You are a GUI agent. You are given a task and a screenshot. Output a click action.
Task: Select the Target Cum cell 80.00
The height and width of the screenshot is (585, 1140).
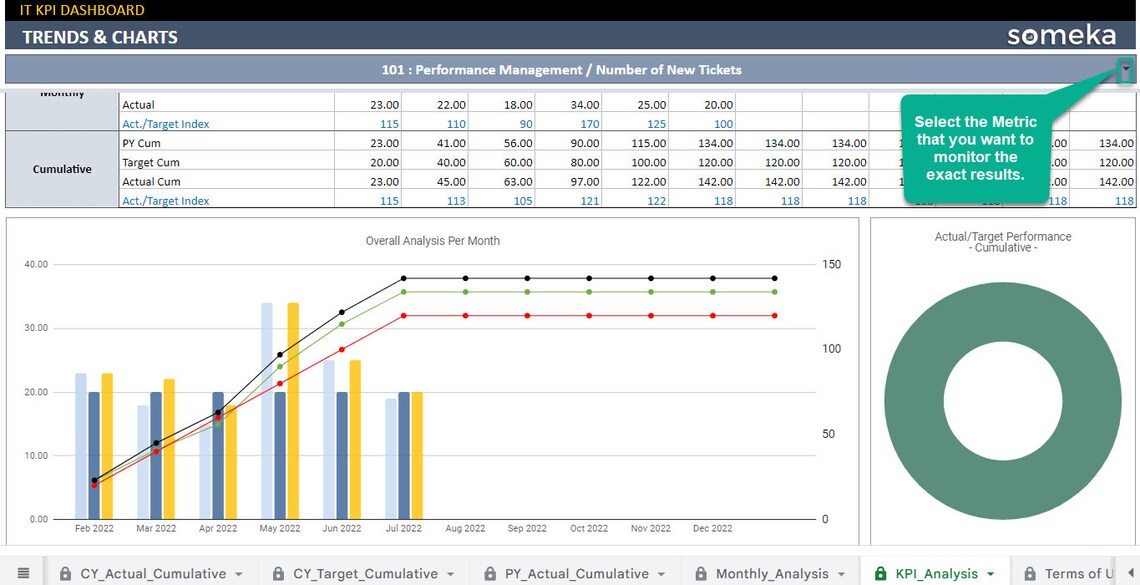568,163
